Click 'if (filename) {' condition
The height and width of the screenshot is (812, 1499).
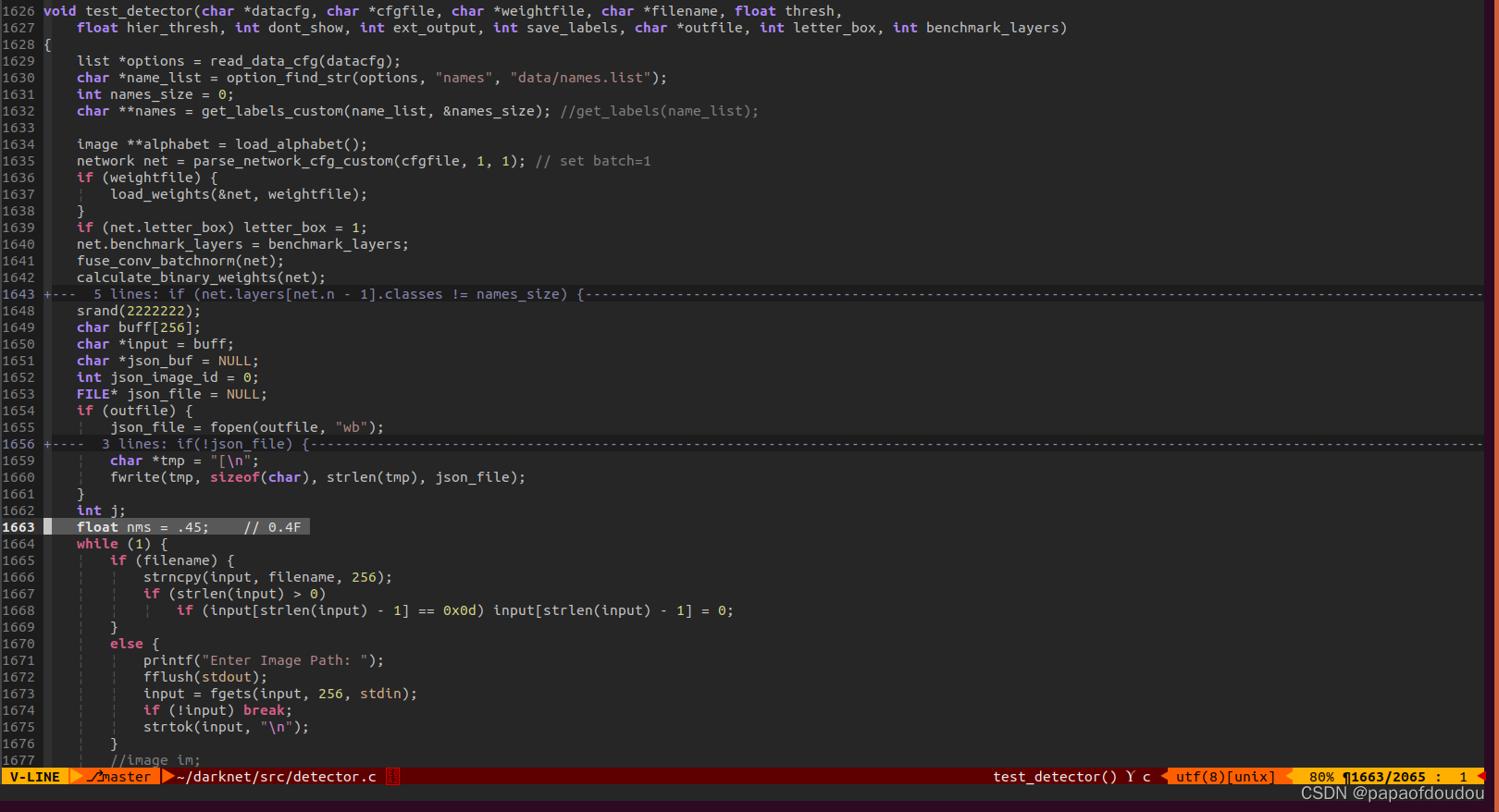[x=172, y=560]
